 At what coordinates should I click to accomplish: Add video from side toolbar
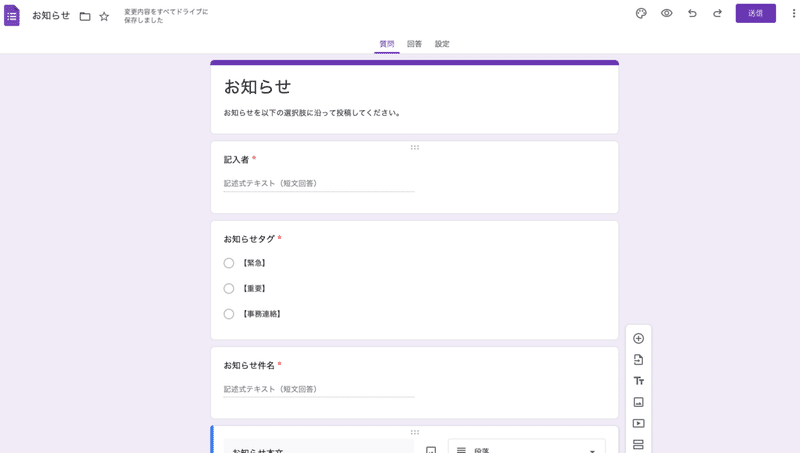638,423
